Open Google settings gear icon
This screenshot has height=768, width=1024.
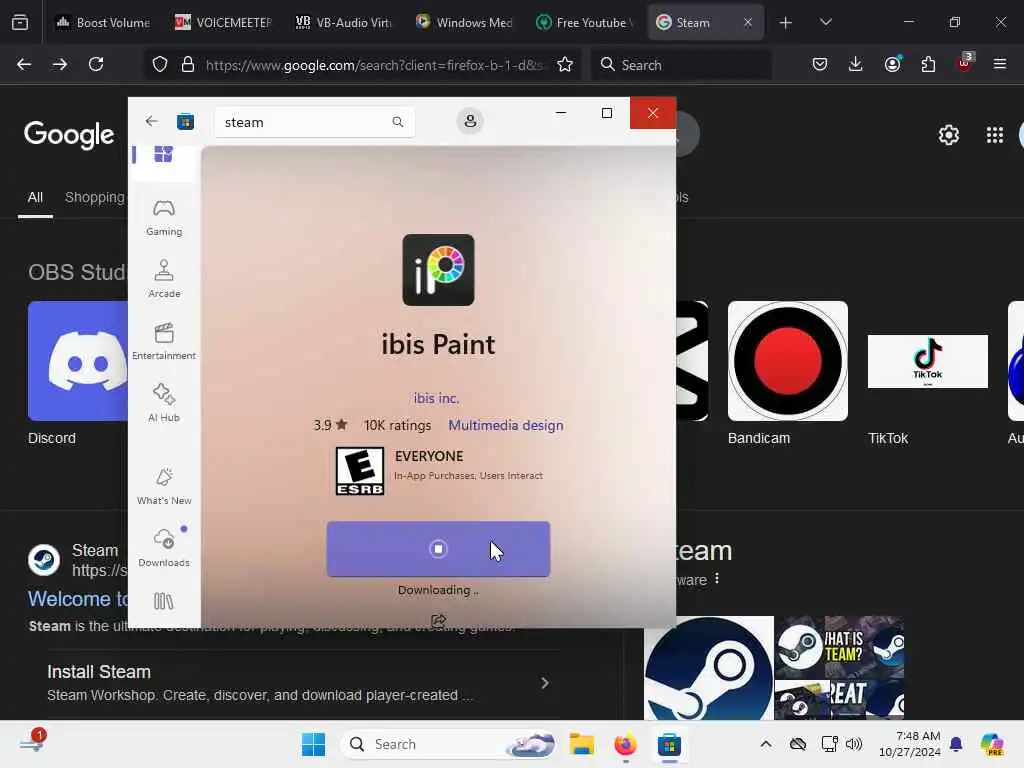pos(948,135)
